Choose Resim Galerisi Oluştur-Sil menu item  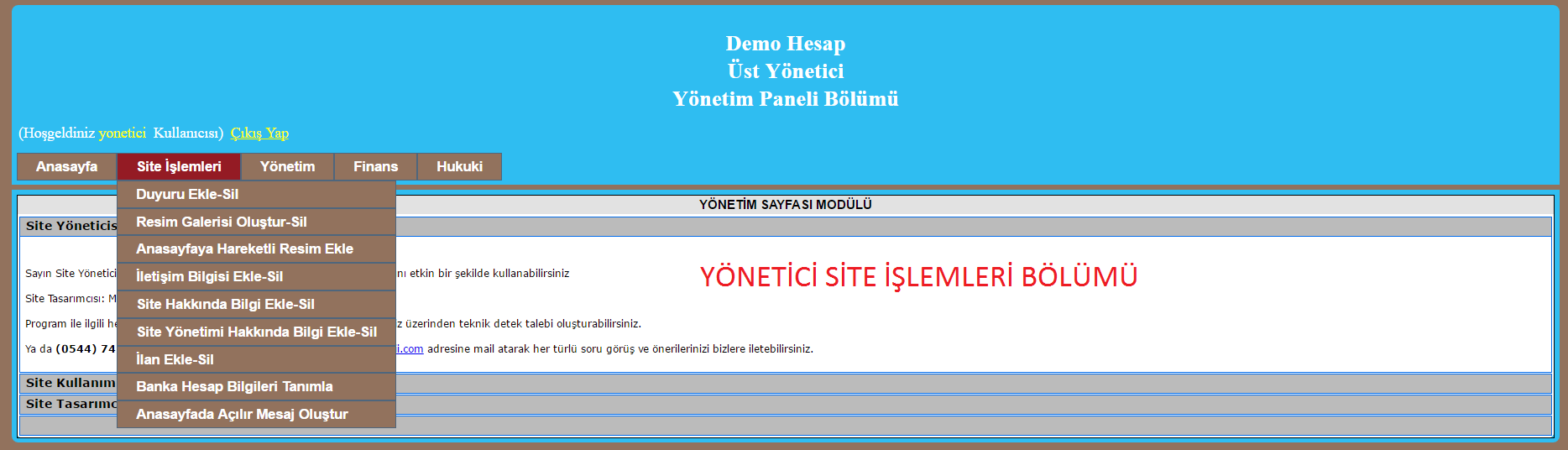[222, 222]
